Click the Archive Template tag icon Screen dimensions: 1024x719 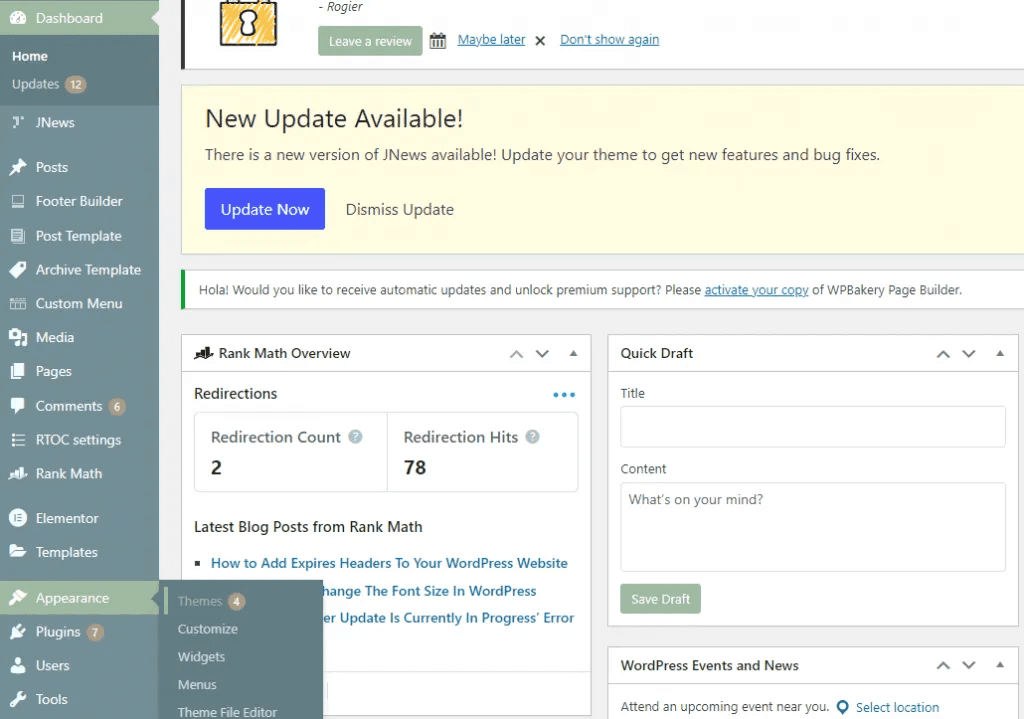[x=18, y=270]
